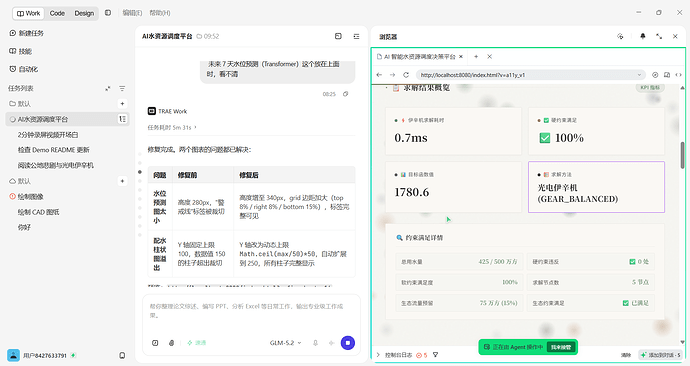Add task to second 默认 cloud group
The image size is (690, 366).
click(122, 181)
